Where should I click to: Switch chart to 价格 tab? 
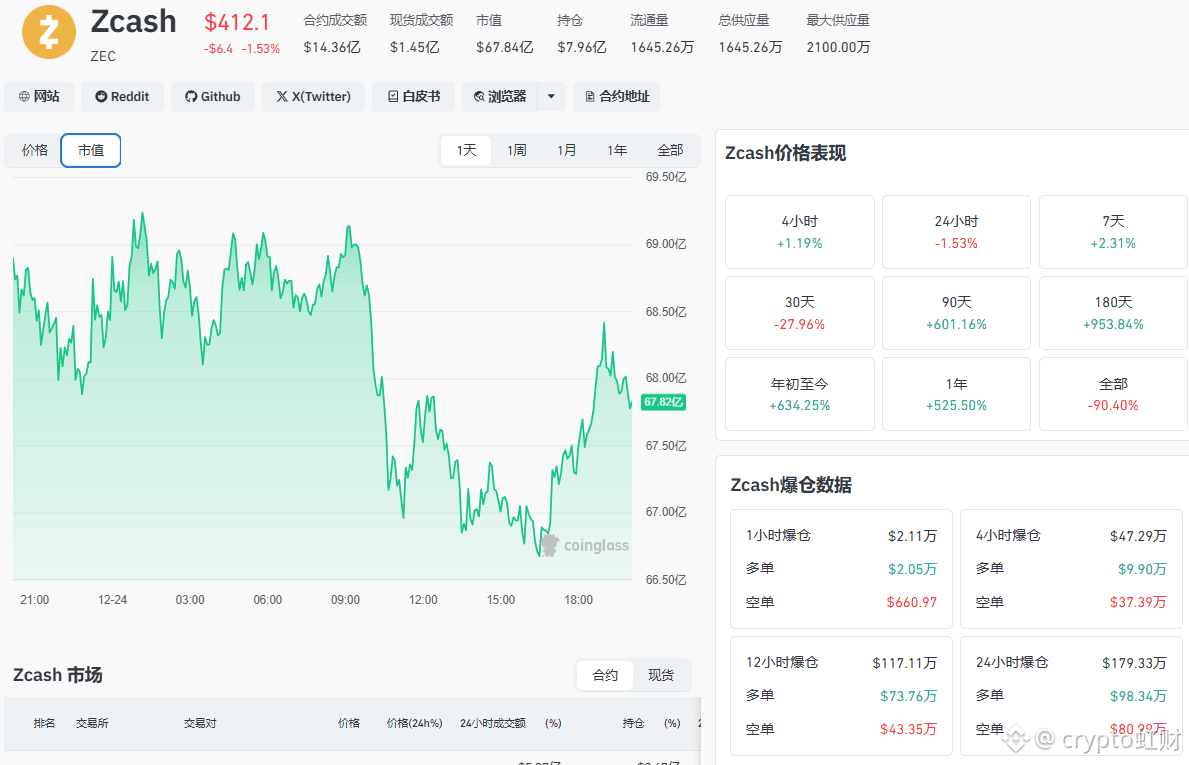tap(34, 150)
